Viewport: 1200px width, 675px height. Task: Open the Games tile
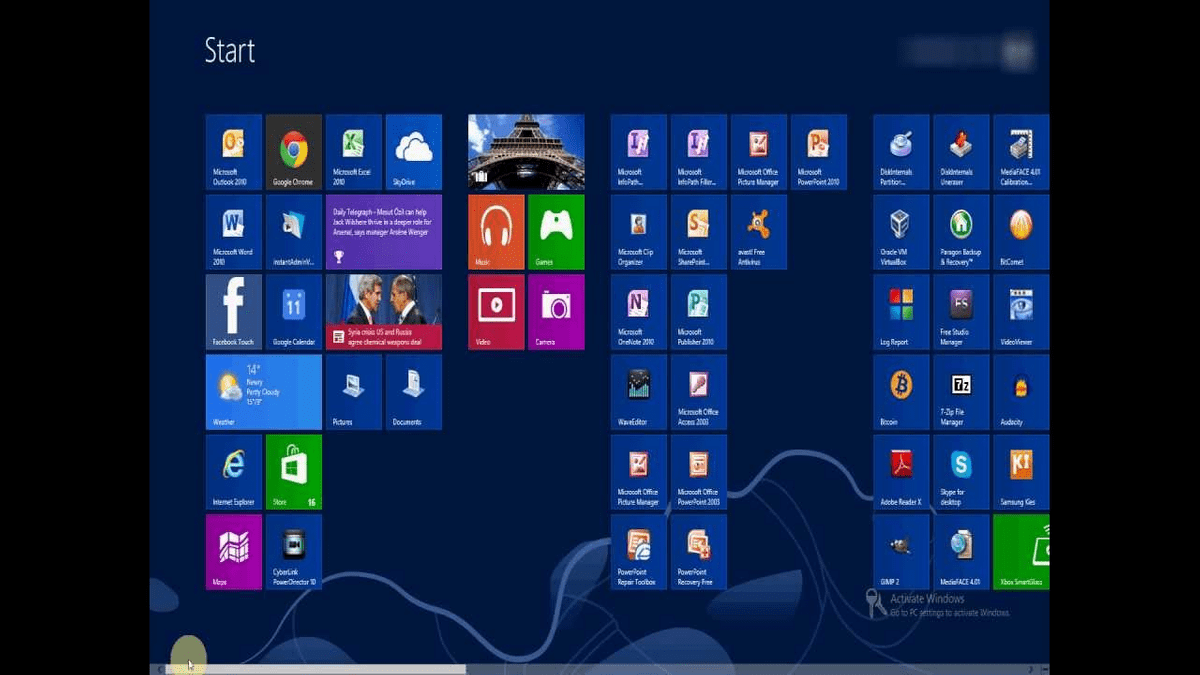[x=556, y=232]
